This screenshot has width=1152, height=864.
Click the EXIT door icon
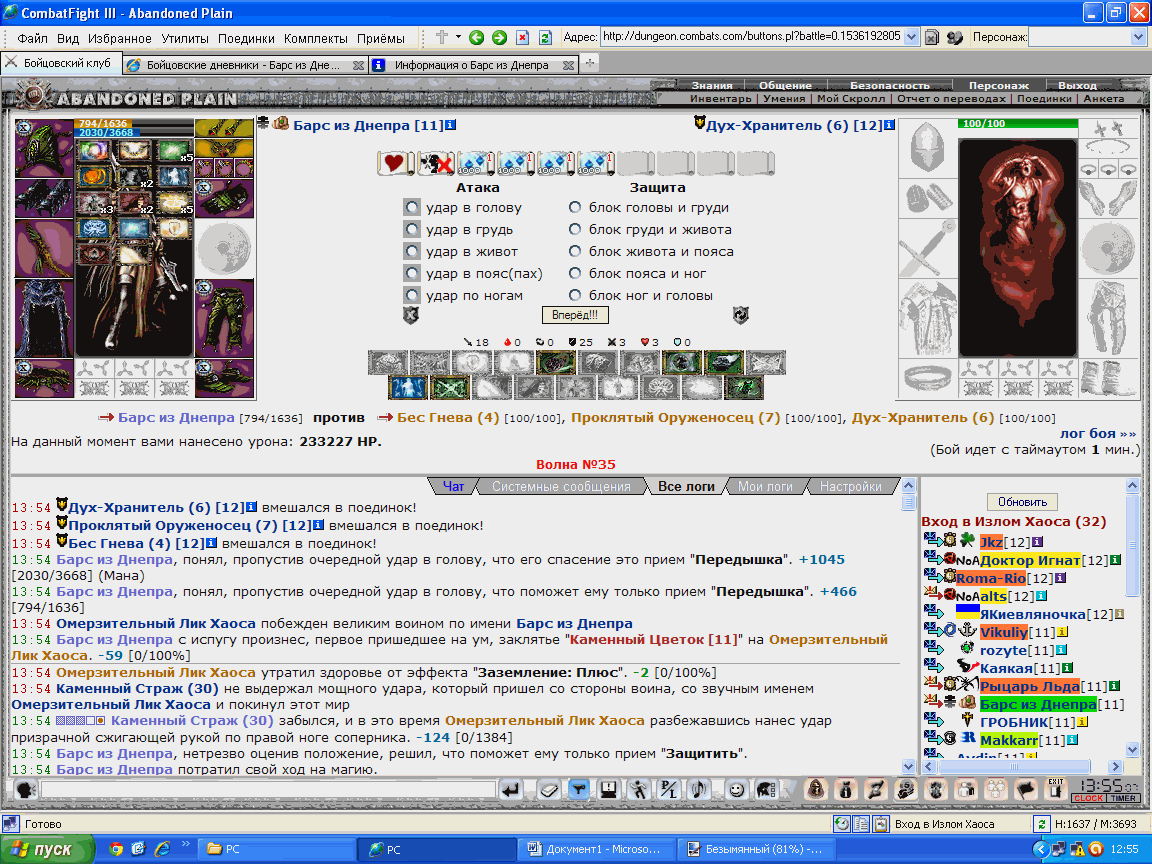click(x=1056, y=790)
